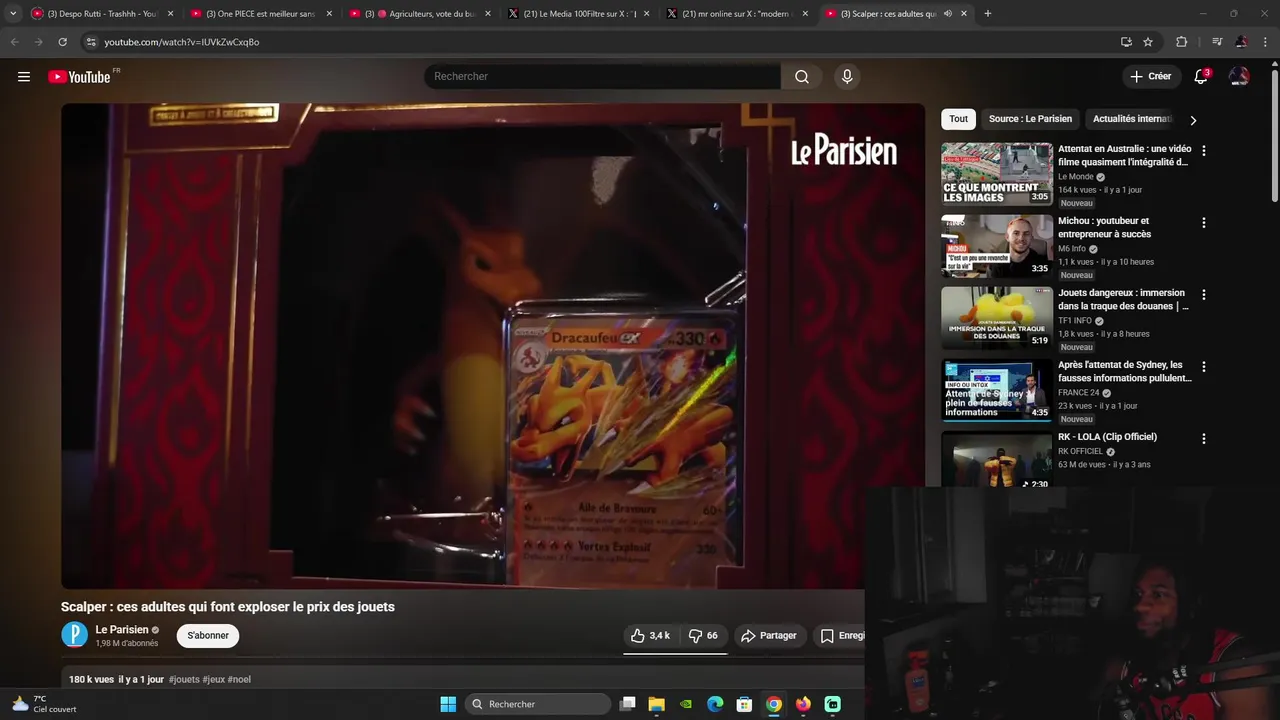
Task: Close the One PIECE tab
Action: [x=329, y=14]
